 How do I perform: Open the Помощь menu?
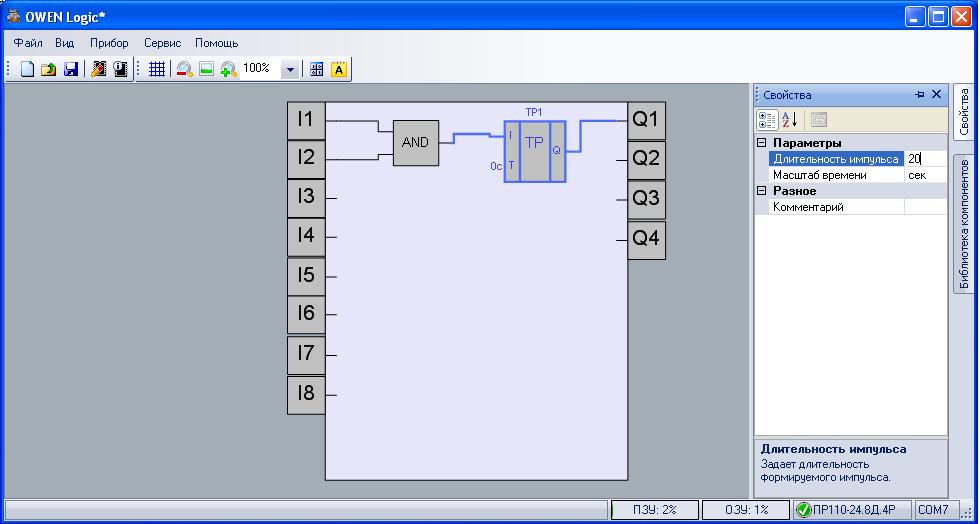(216, 43)
